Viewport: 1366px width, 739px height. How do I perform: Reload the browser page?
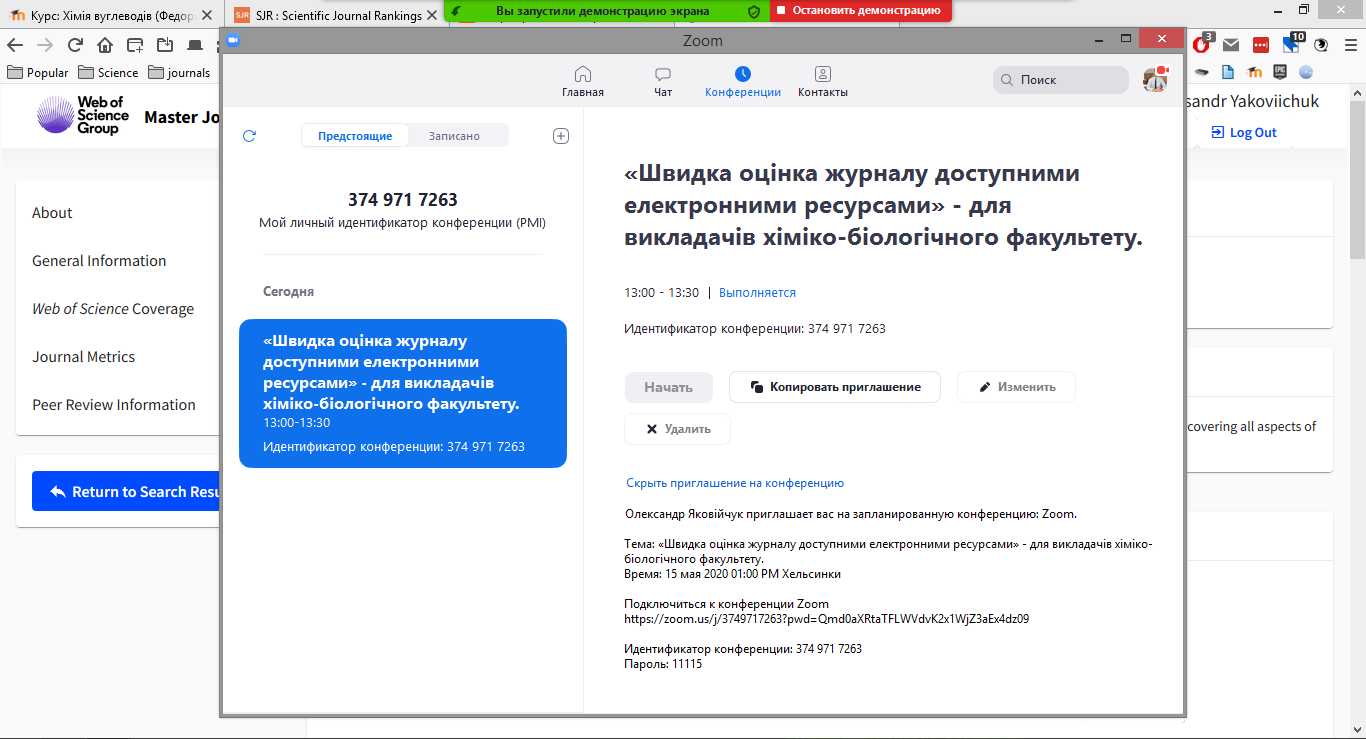coord(75,45)
